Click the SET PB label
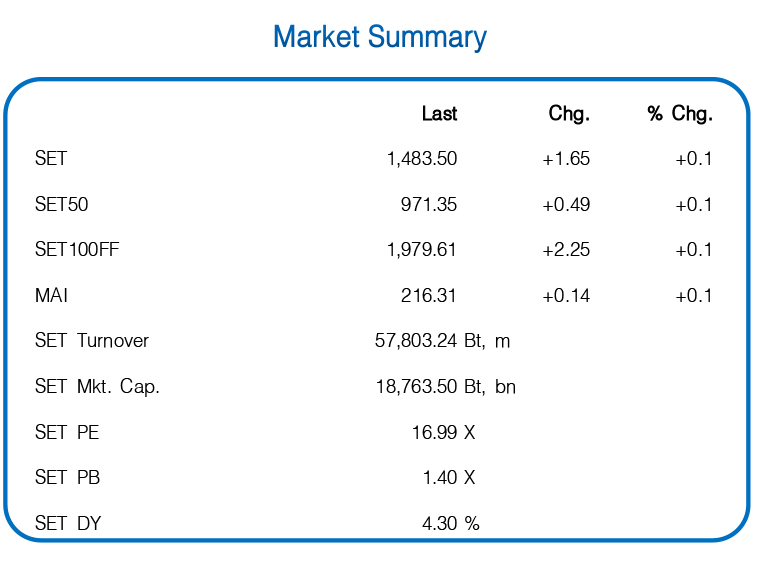This screenshot has height=564, width=779. pyautogui.click(x=67, y=478)
